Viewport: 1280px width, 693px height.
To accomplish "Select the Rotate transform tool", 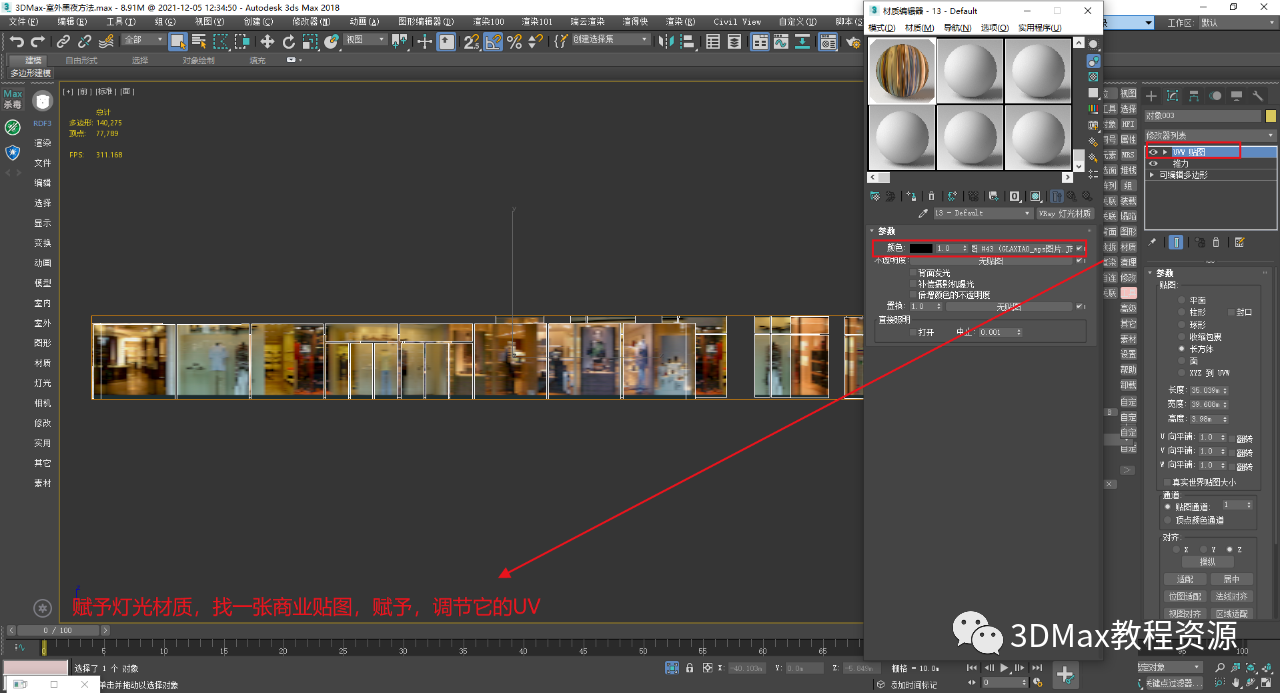I will pos(289,41).
